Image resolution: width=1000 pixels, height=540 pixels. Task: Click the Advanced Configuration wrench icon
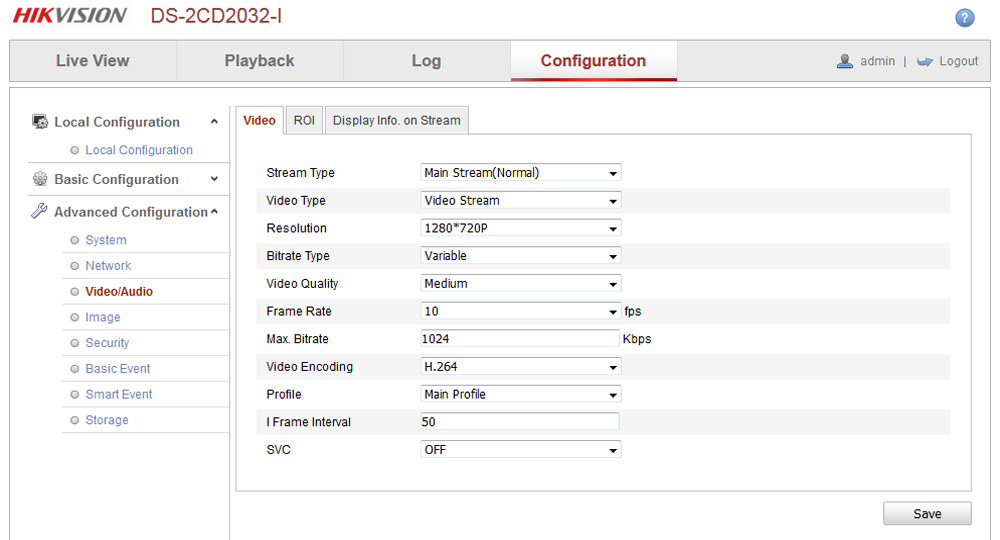click(x=39, y=211)
